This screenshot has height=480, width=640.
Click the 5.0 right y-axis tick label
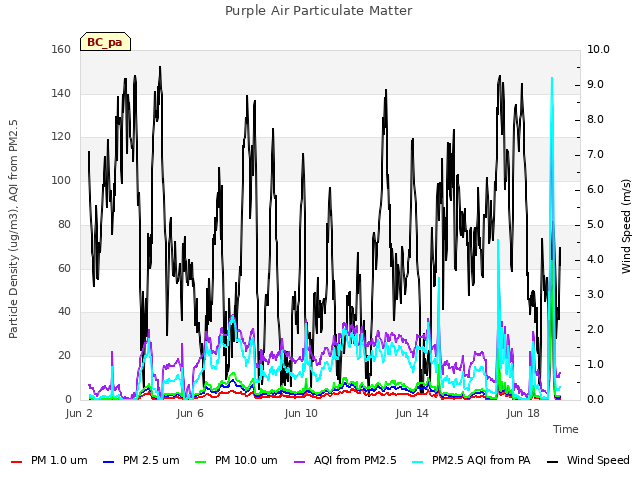coord(595,224)
